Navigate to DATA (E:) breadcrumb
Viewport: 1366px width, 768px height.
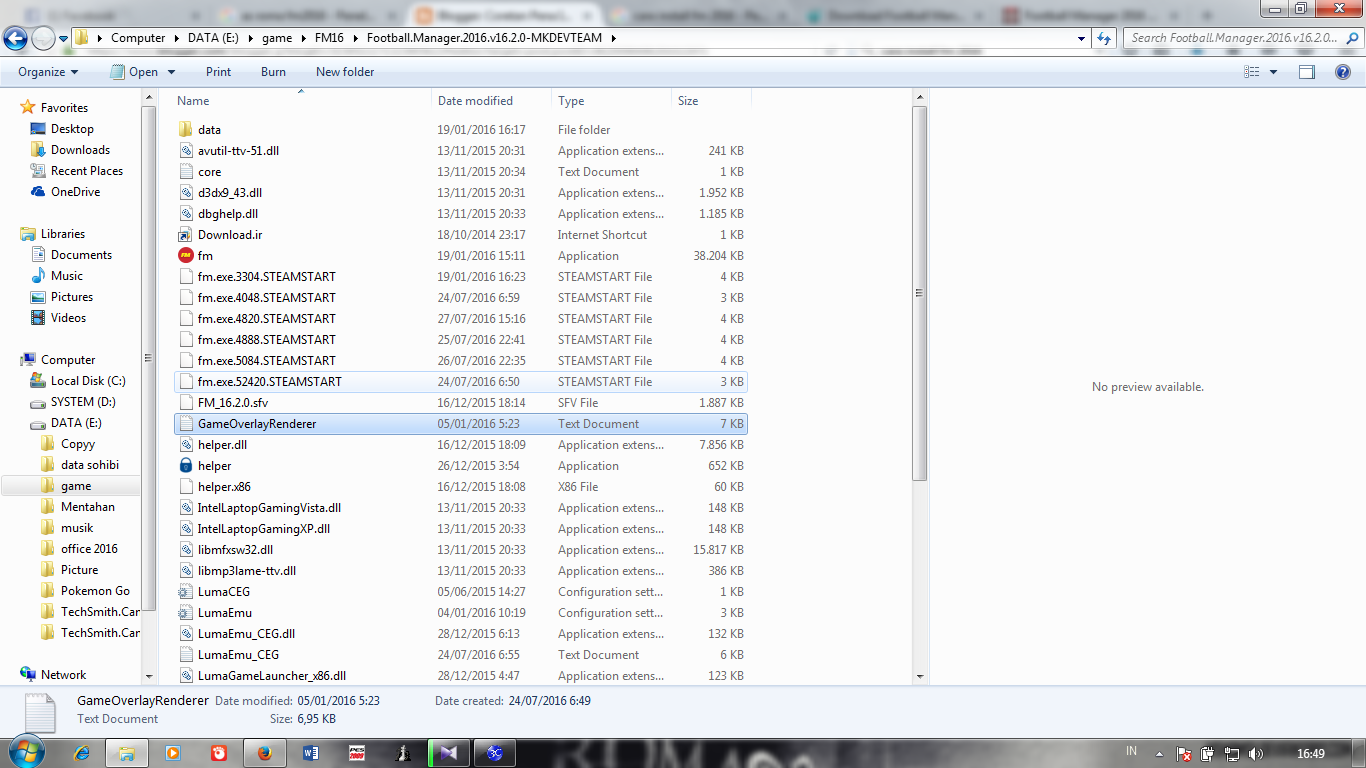click(214, 38)
